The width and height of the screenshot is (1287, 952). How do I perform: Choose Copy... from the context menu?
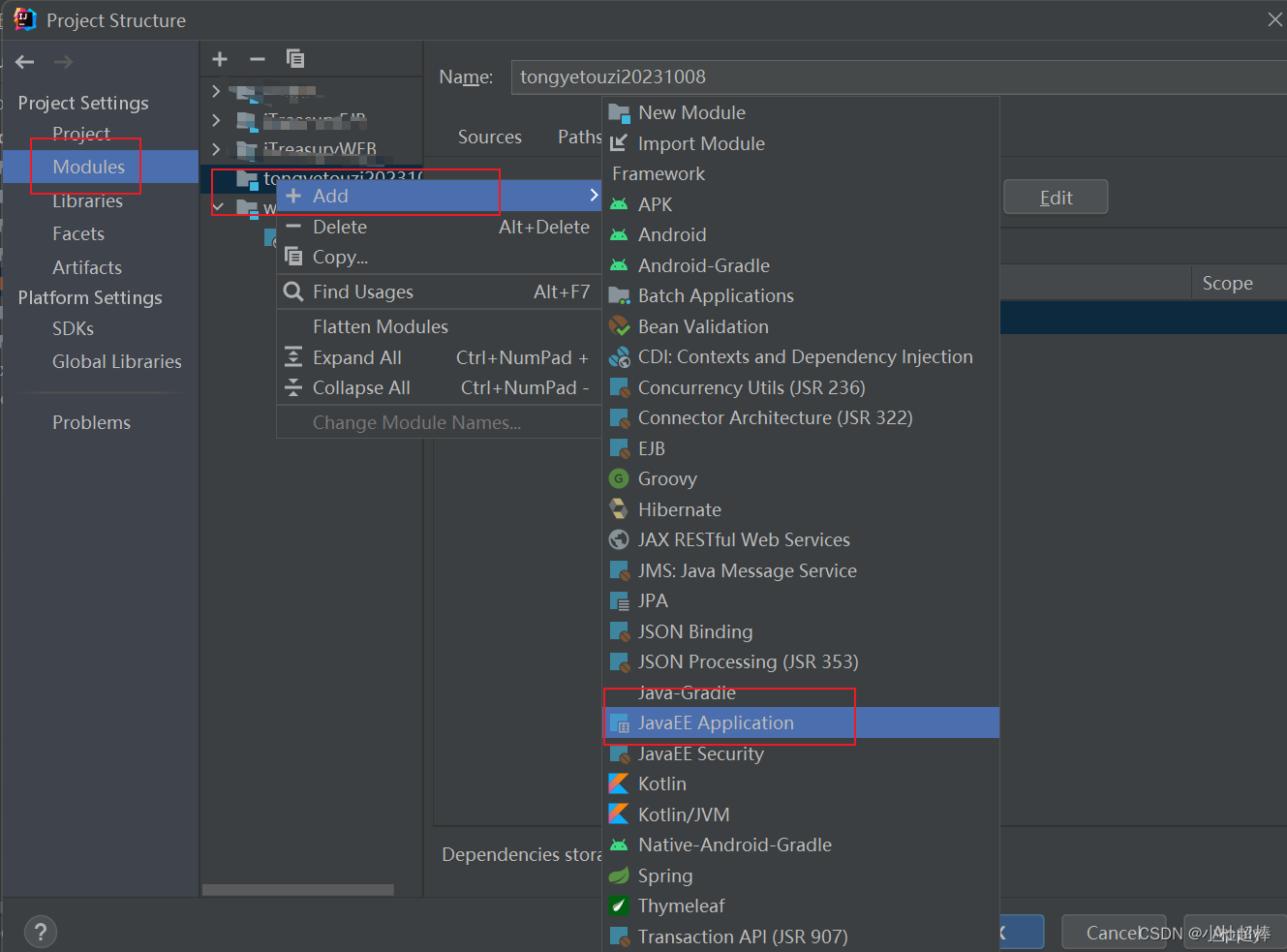(439, 257)
